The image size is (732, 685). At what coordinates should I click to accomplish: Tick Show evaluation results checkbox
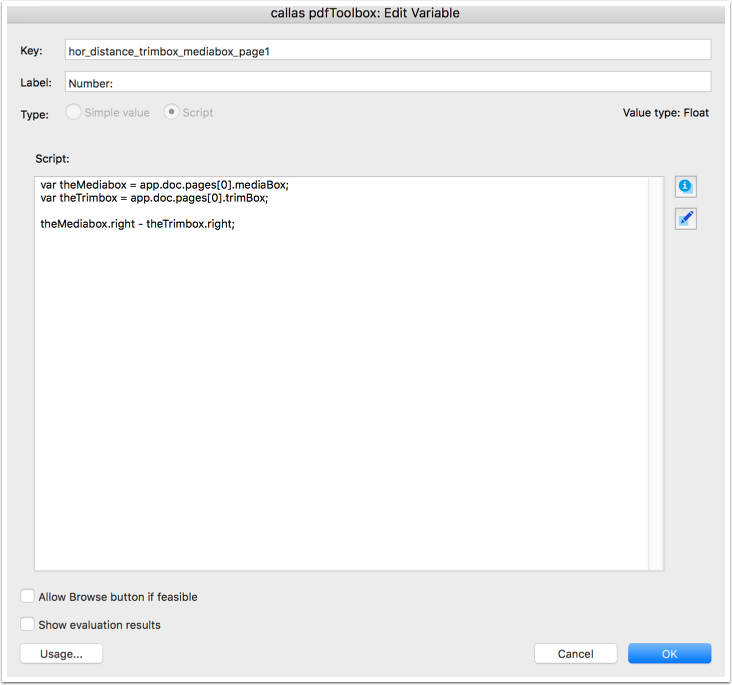click(28, 624)
